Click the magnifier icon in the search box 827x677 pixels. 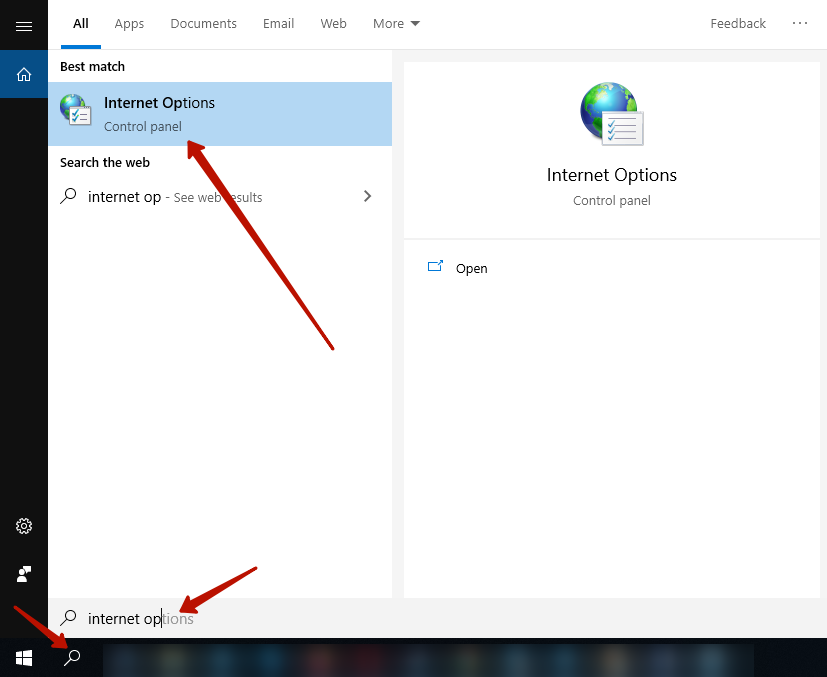[68, 617]
